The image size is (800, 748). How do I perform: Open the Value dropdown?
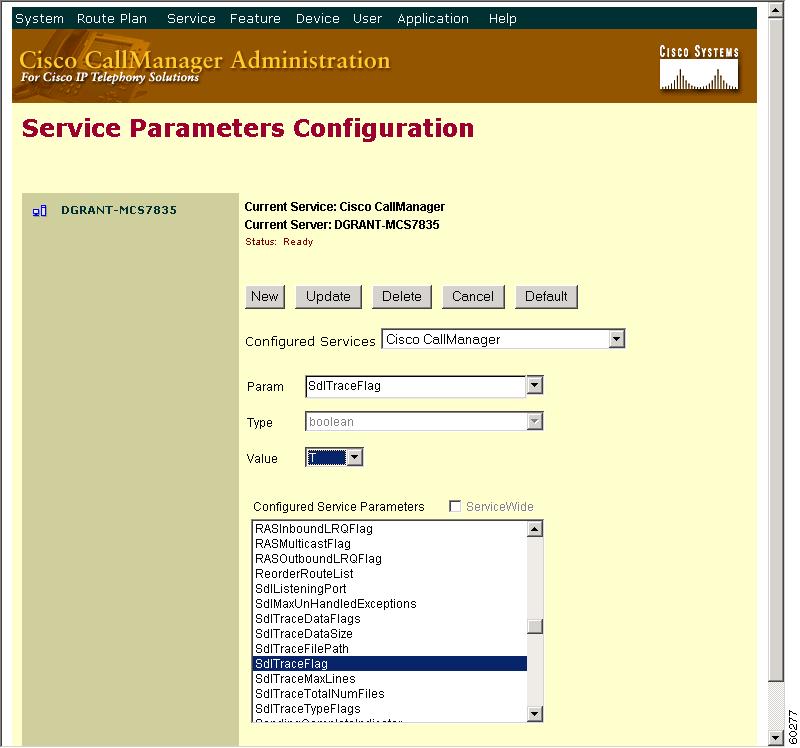click(x=334, y=457)
